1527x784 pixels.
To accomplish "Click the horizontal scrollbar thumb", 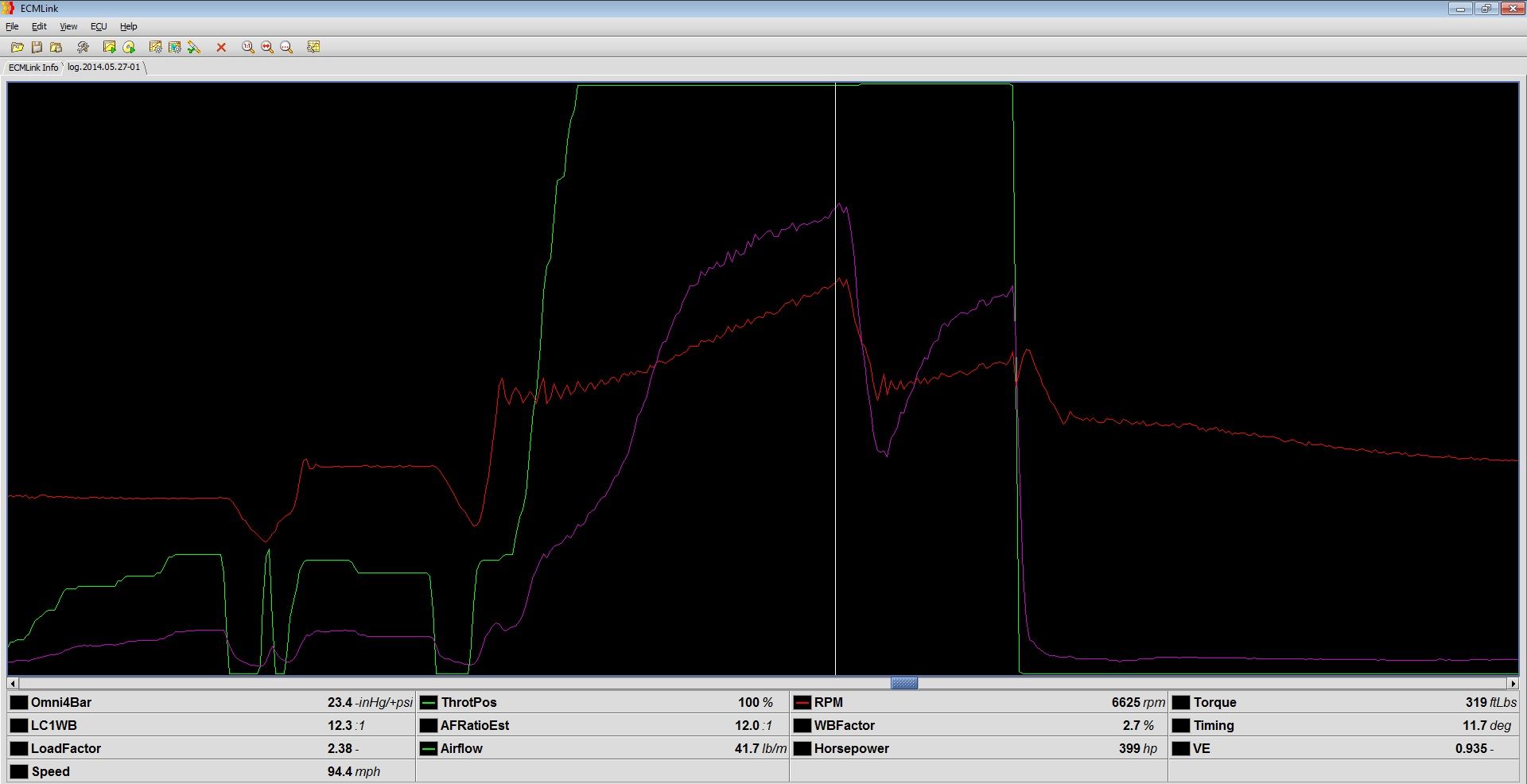I will point(904,683).
